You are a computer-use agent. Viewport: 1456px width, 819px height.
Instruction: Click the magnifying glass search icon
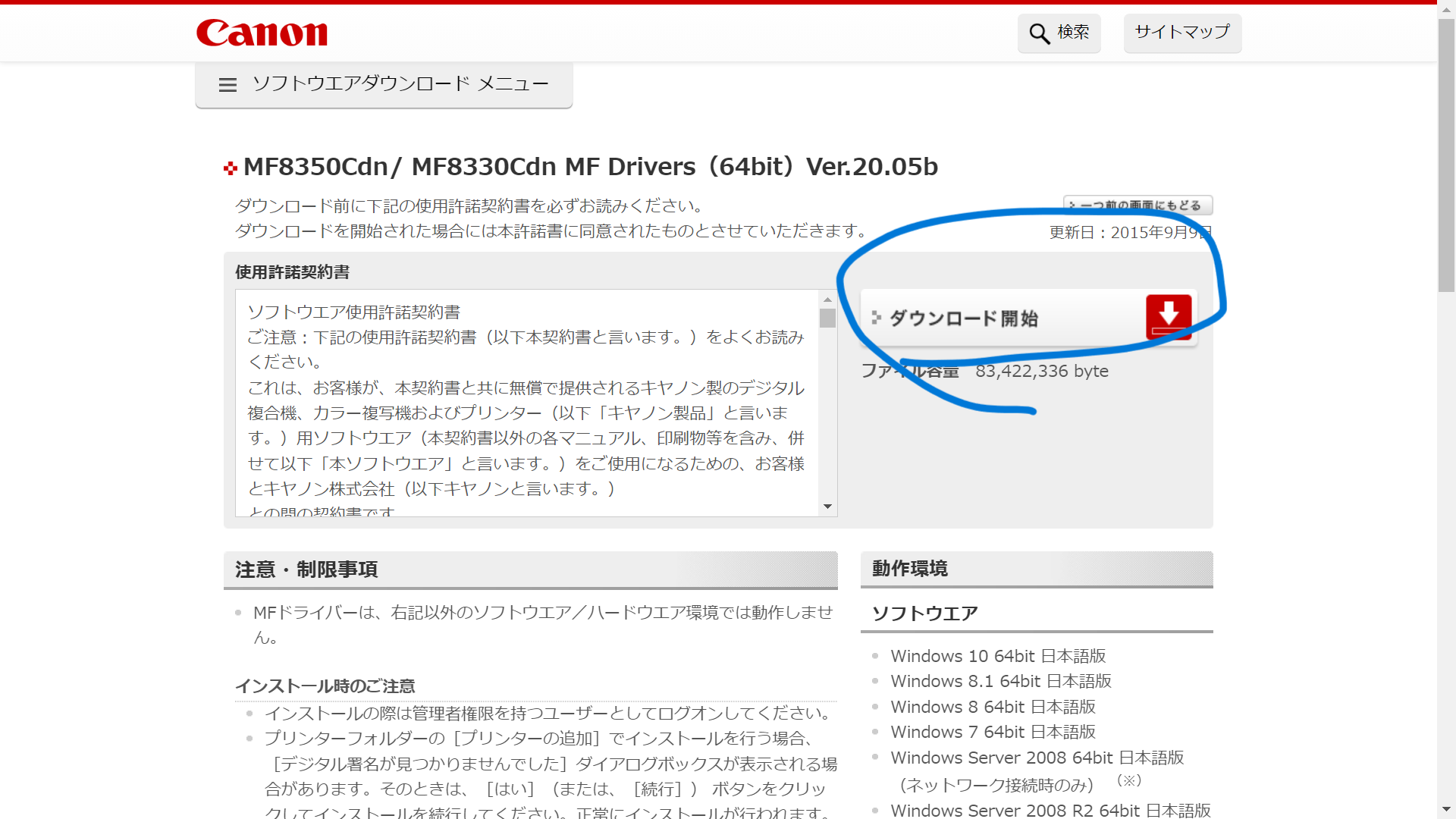pos(1038,33)
